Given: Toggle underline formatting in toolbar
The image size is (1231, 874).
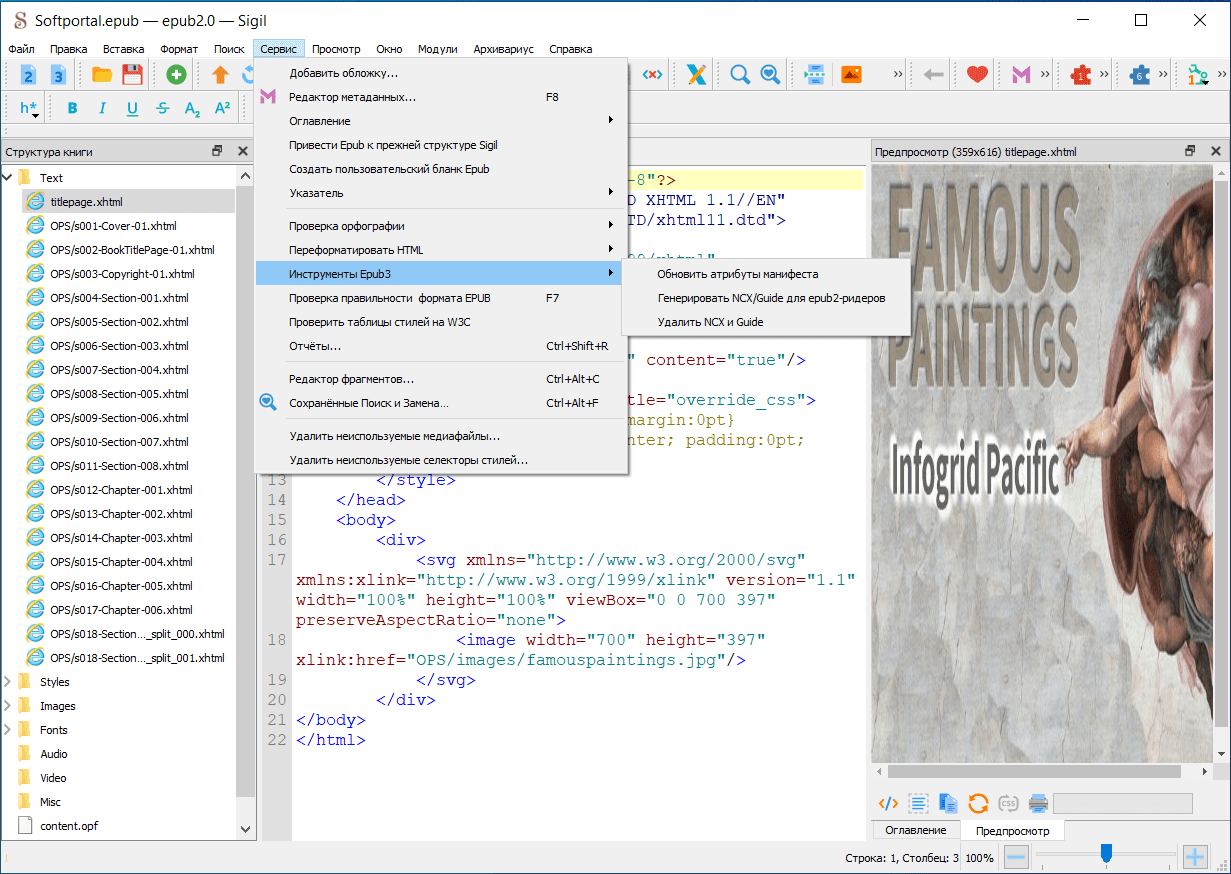Looking at the screenshot, I should pos(132,108).
